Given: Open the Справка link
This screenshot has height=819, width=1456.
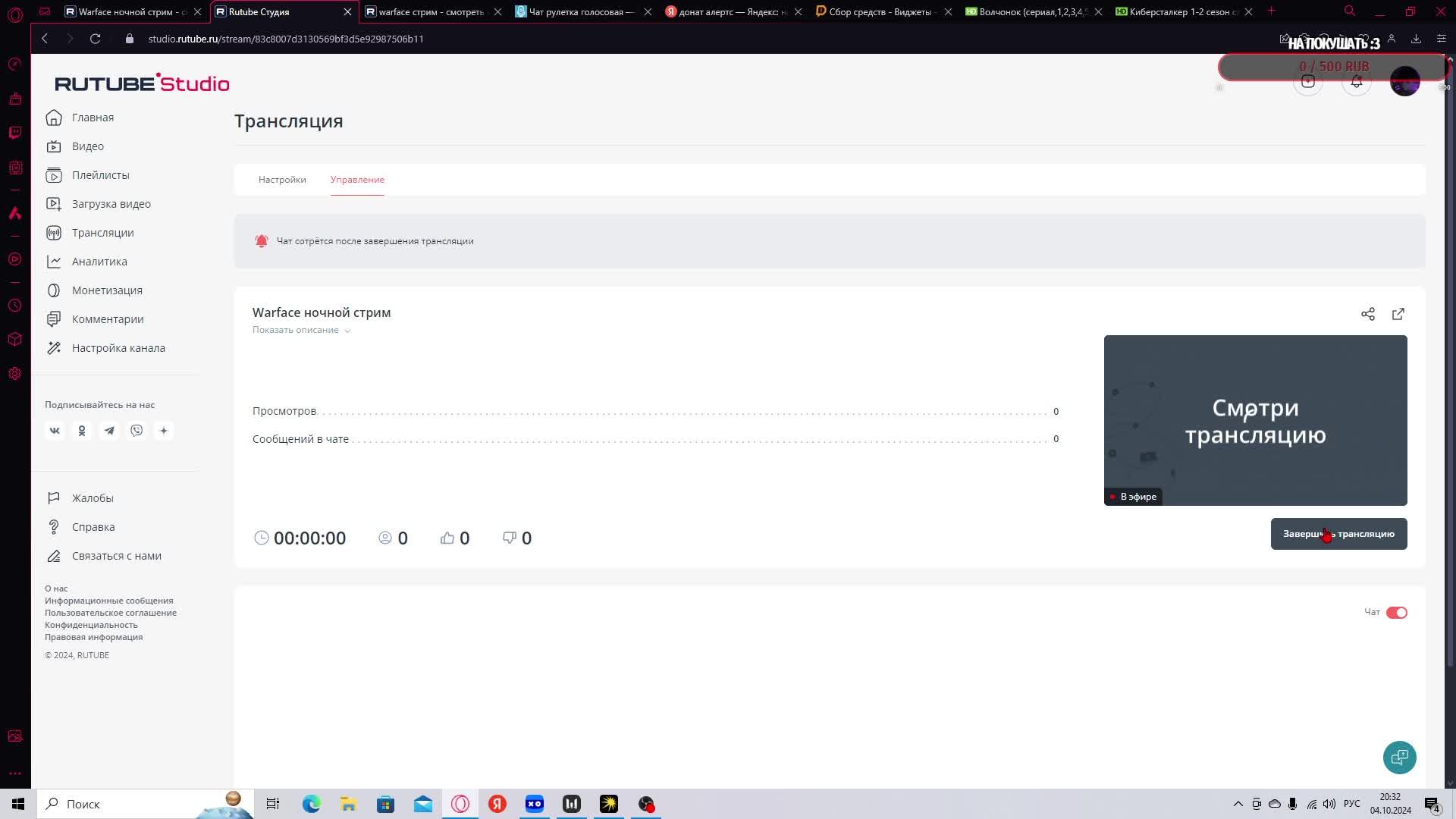Looking at the screenshot, I should [80, 527].
